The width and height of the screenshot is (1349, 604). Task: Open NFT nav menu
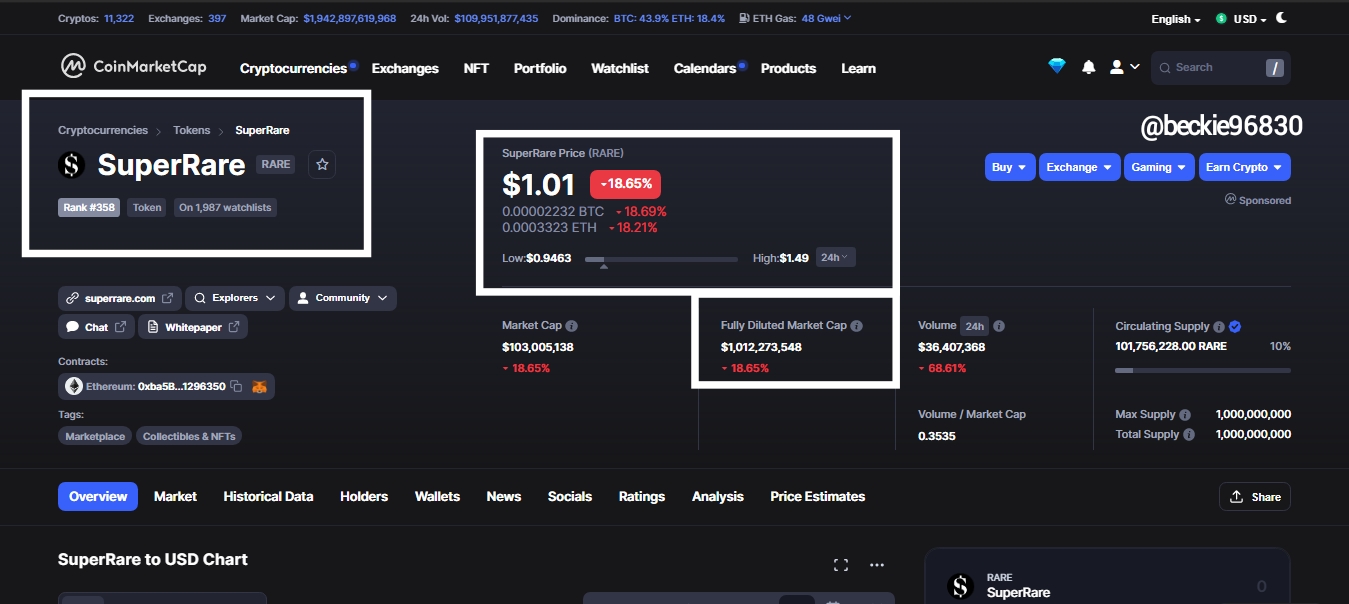476,68
